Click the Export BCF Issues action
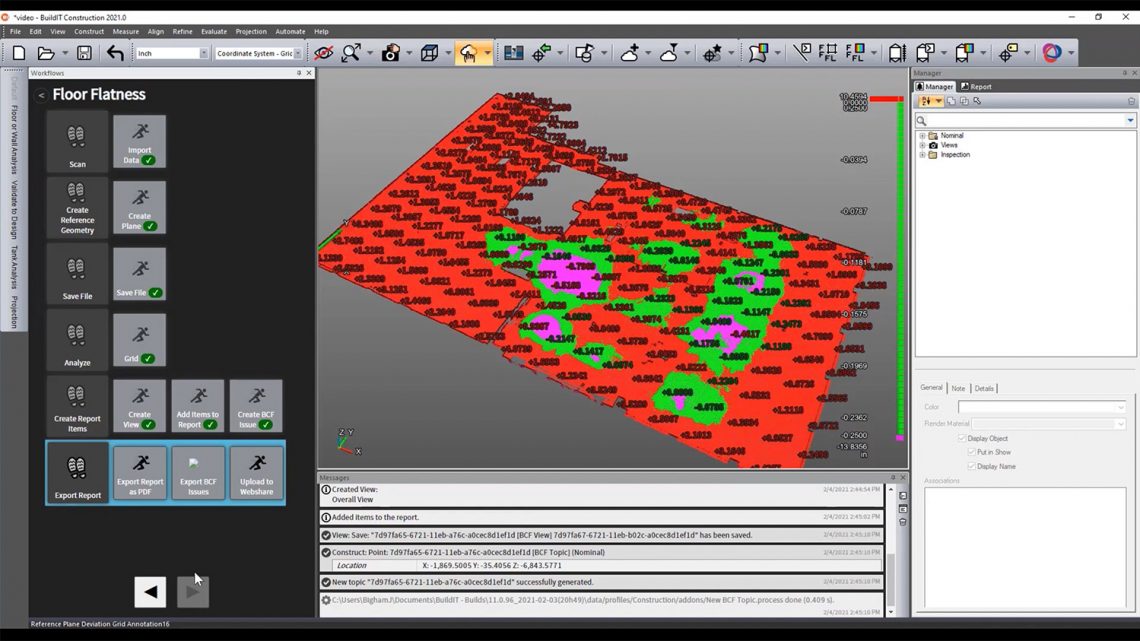 click(197, 472)
